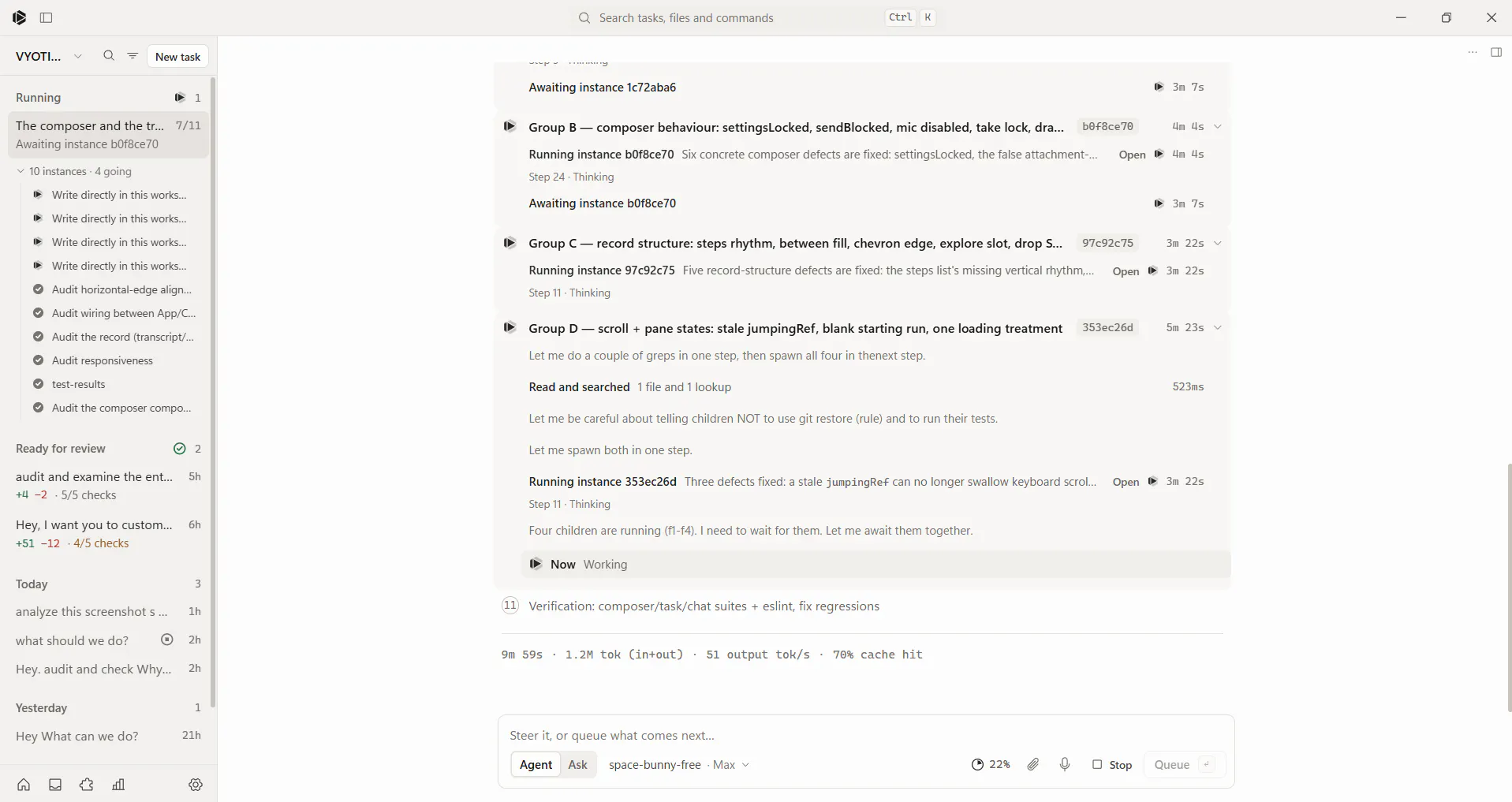Attach a file with the paperclip icon
This screenshot has width=1512, height=802.
click(x=1033, y=764)
